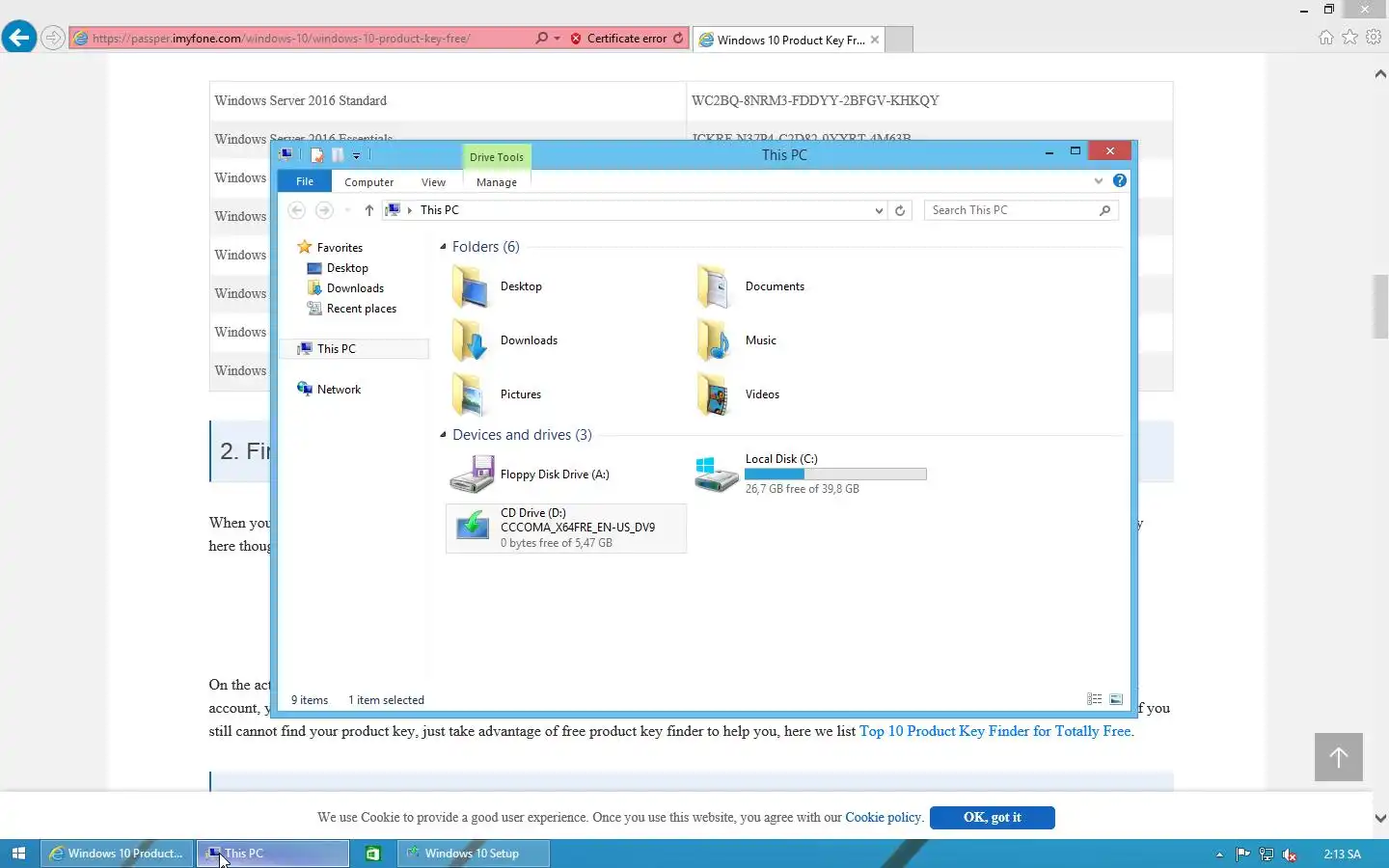This screenshot has height=868, width=1389.
Task: Open a new browser tab
Action: pos(898,40)
